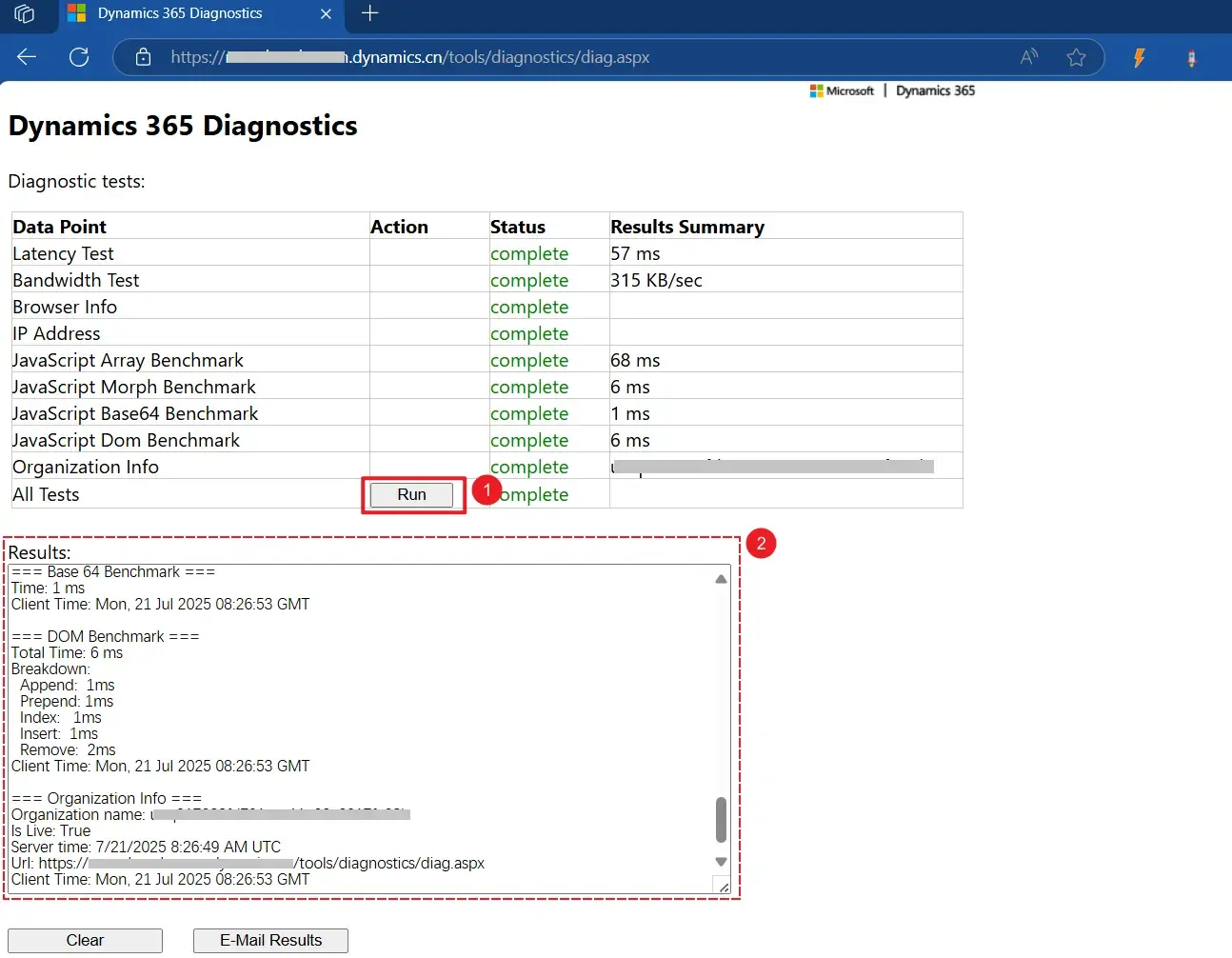This screenshot has width=1232, height=958.
Task: Click the Results scrollbar up arrow
Action: 721,579
